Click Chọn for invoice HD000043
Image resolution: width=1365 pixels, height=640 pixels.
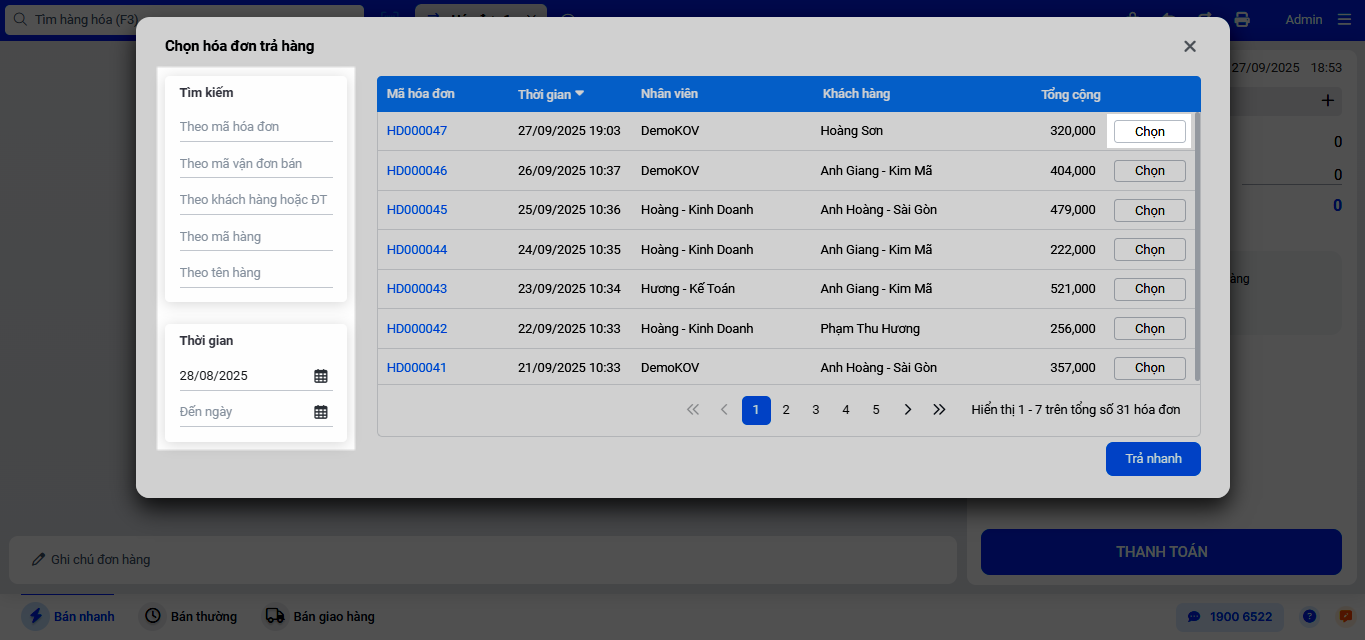(x=1150, y=289)
